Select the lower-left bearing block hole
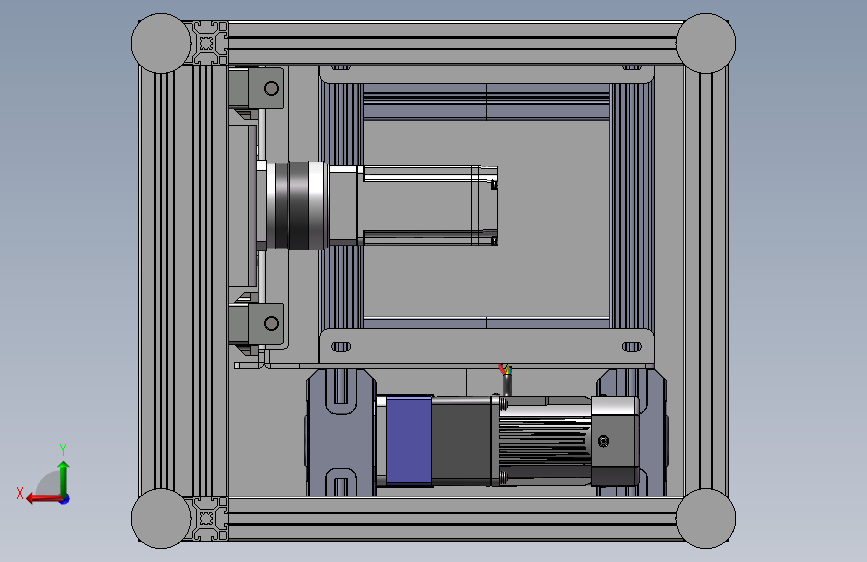 (271, 323)
